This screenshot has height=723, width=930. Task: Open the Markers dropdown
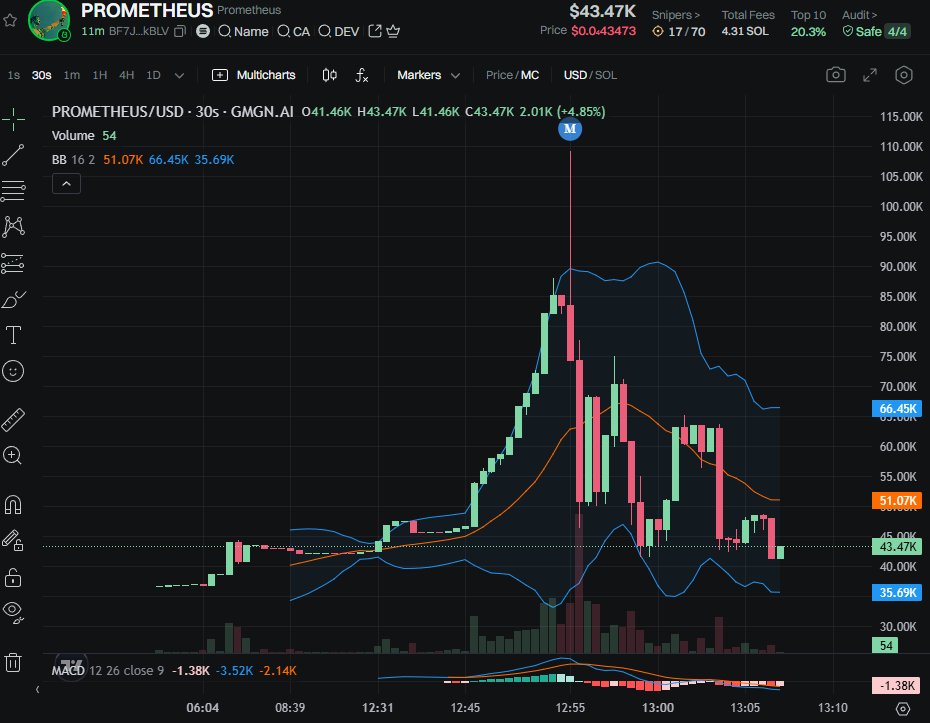[x=428, y=75]
